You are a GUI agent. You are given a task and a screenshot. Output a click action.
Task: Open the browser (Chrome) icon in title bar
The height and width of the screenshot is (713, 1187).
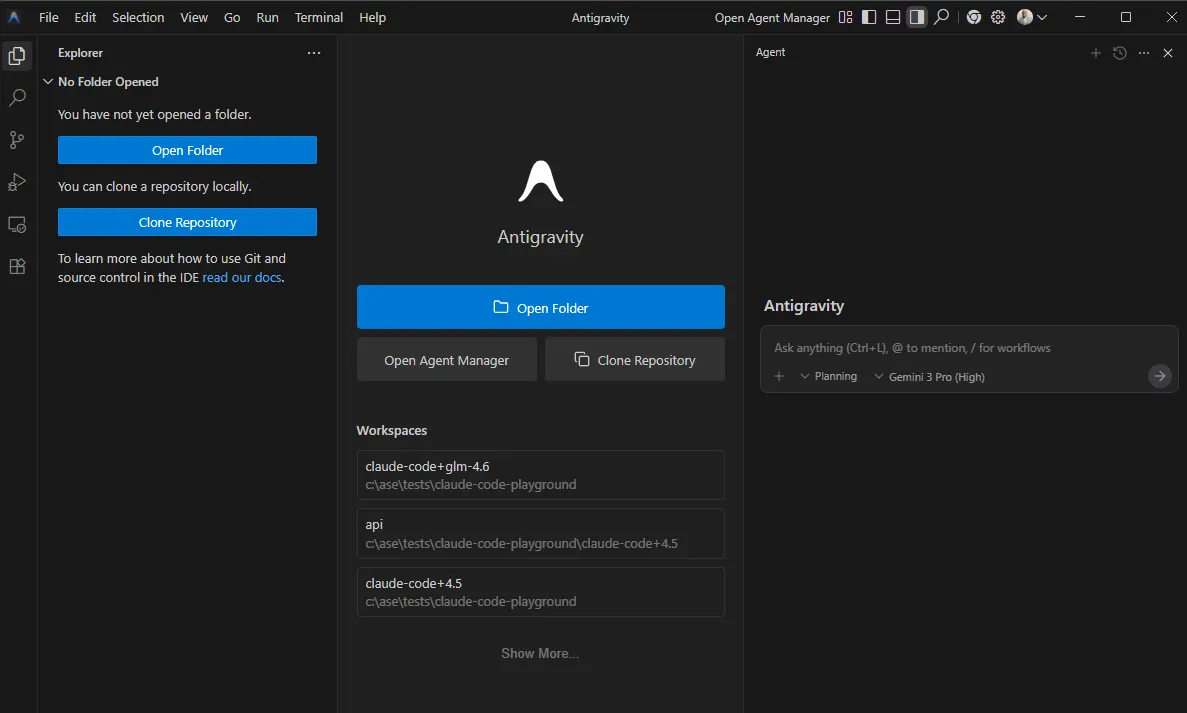(974, 17)
